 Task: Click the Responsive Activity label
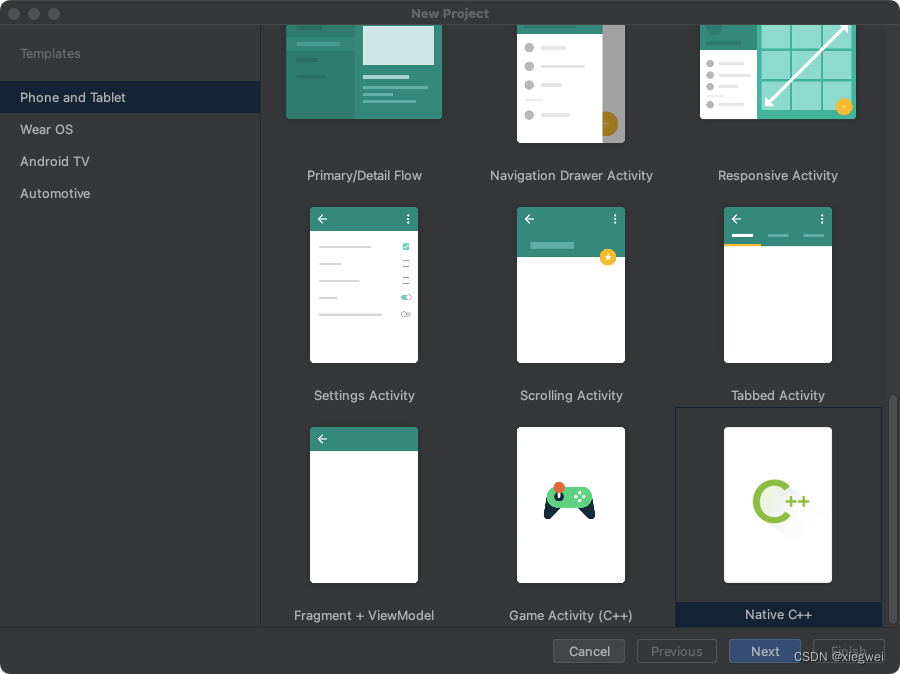coord(778,176)
